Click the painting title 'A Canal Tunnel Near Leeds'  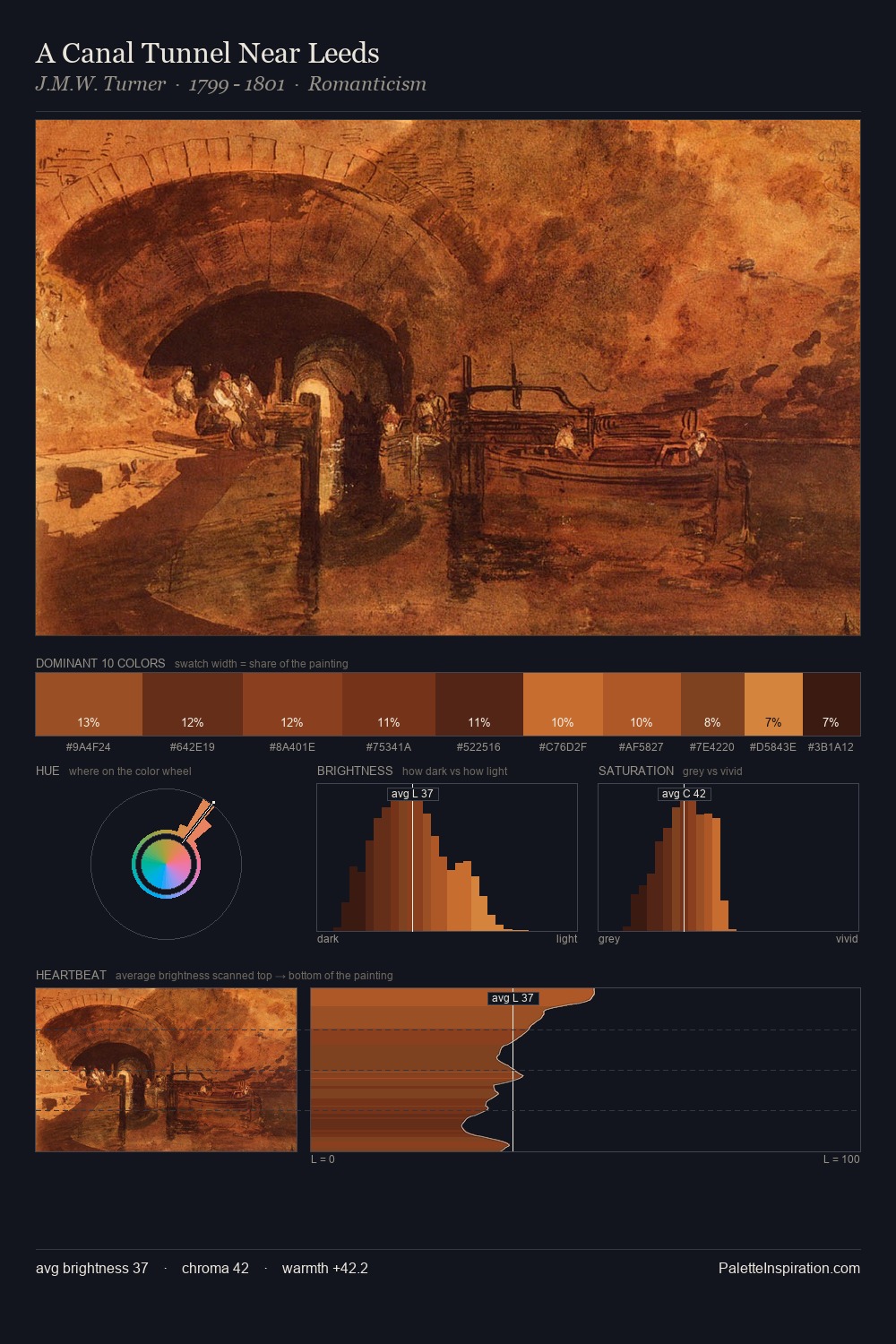[x=208, y=53]
